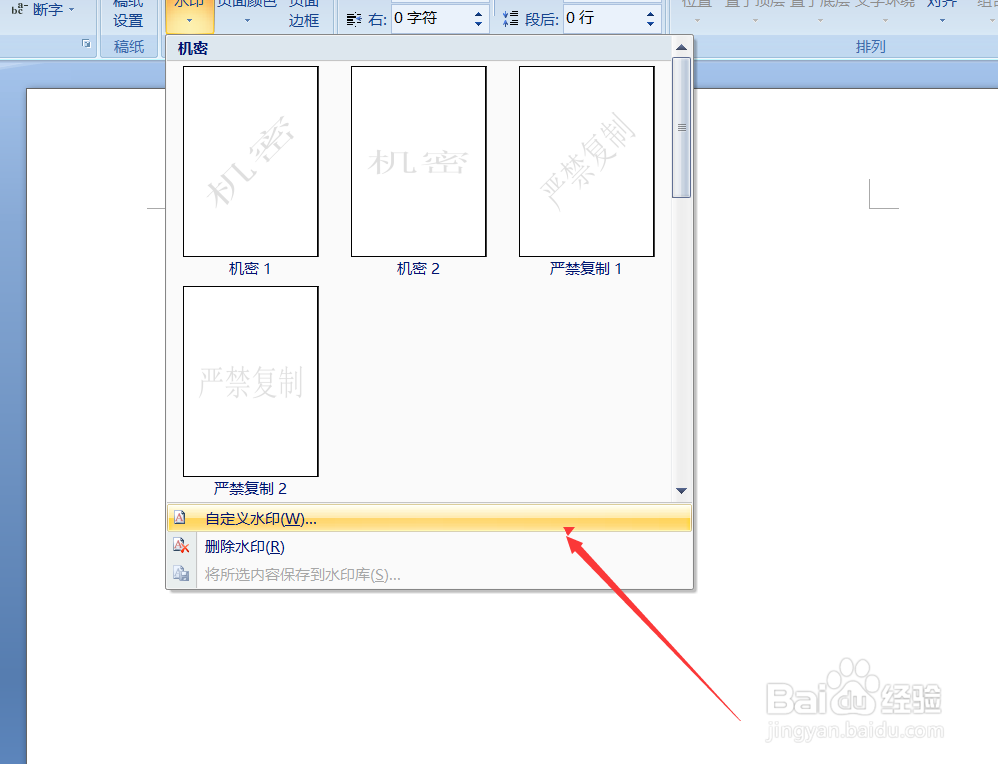Select the 严禁复制 1 watermark thumbnail

(x=587, y=162)
